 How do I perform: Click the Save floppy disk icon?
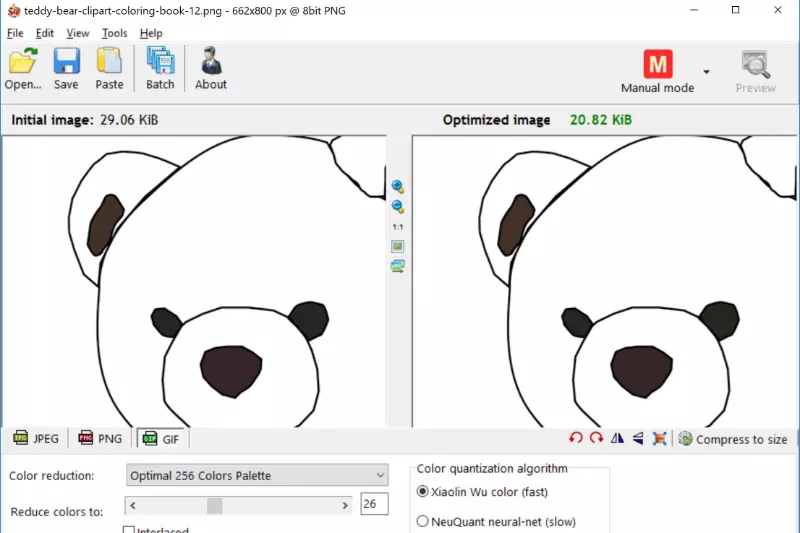point(66,68)
